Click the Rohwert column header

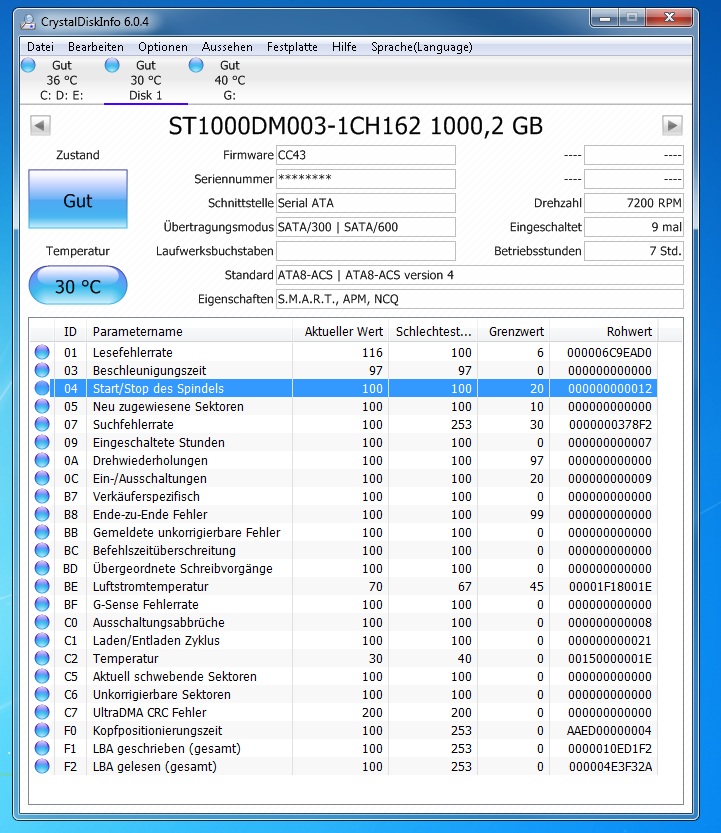point(604,332)
